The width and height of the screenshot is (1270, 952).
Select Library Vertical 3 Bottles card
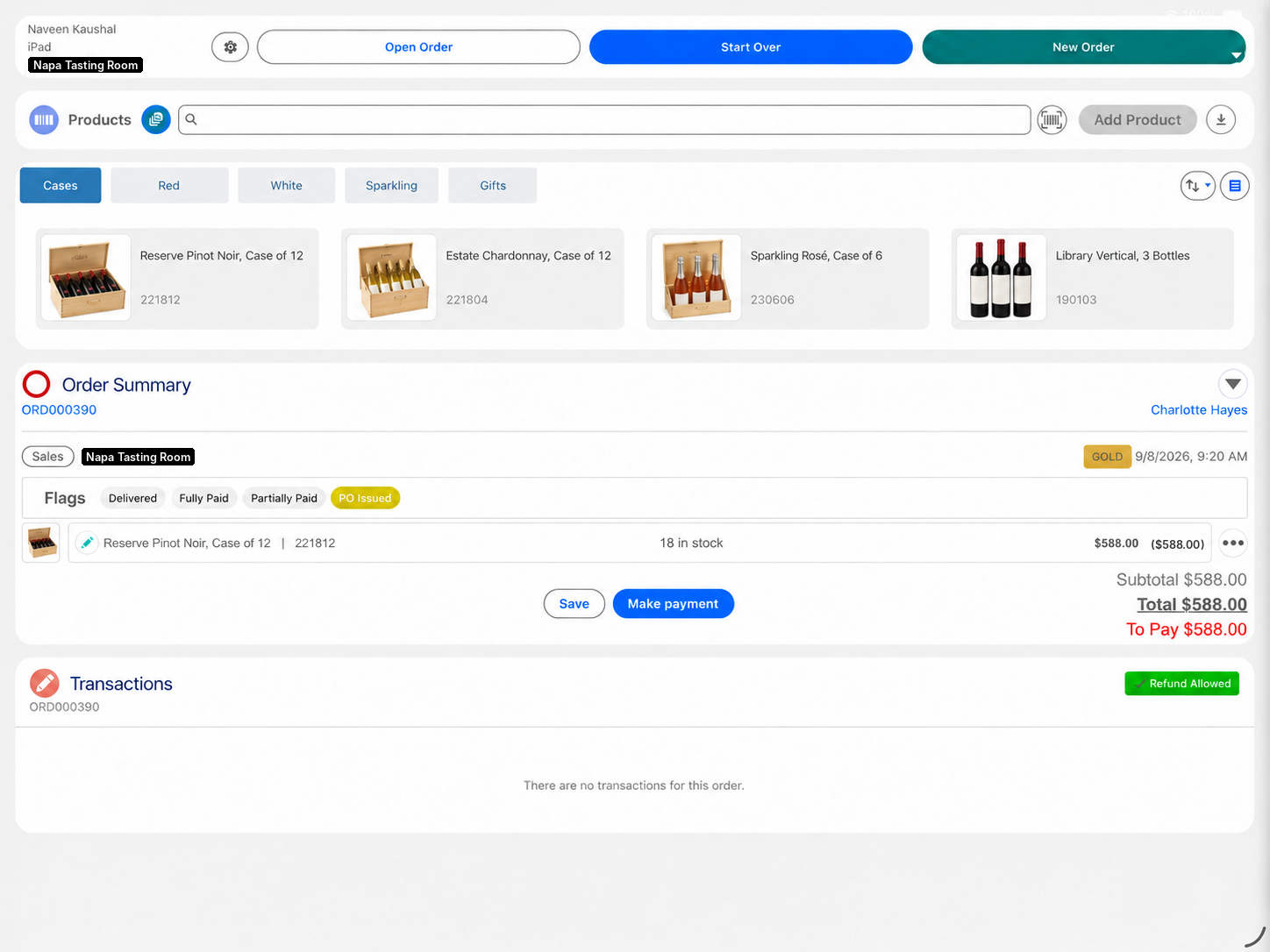tap(1093, 279)
